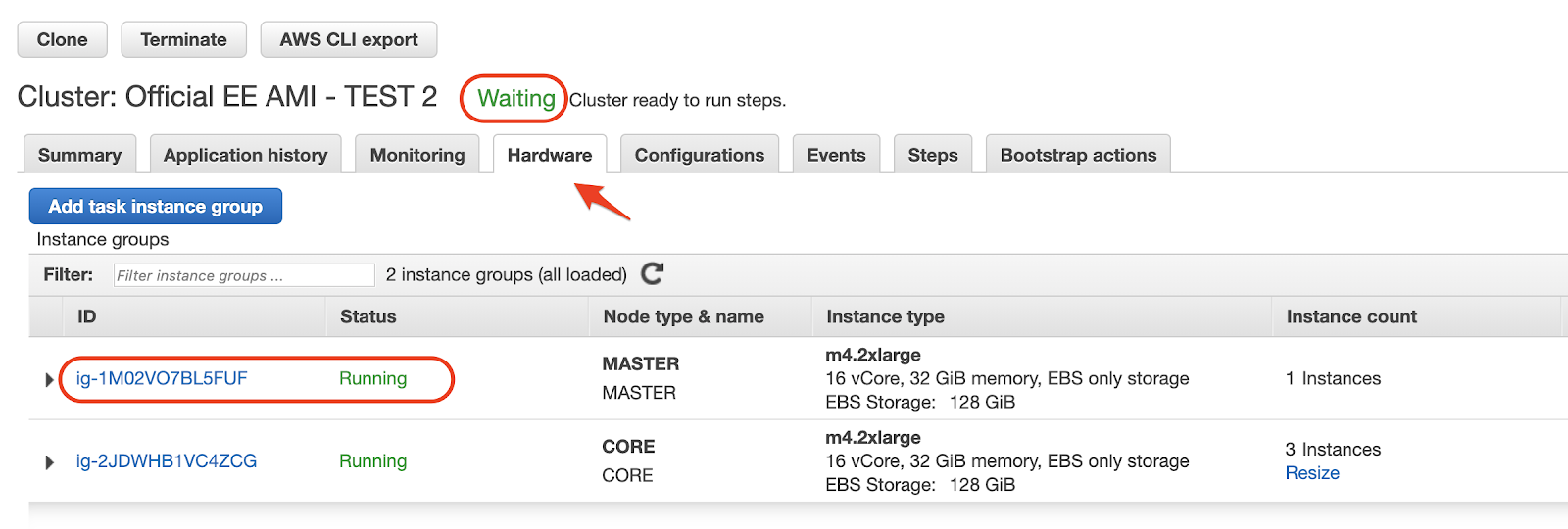Viewport: 1568px width, 529px height.
Task: Open the Summary tab
Action: pos(79,155)
